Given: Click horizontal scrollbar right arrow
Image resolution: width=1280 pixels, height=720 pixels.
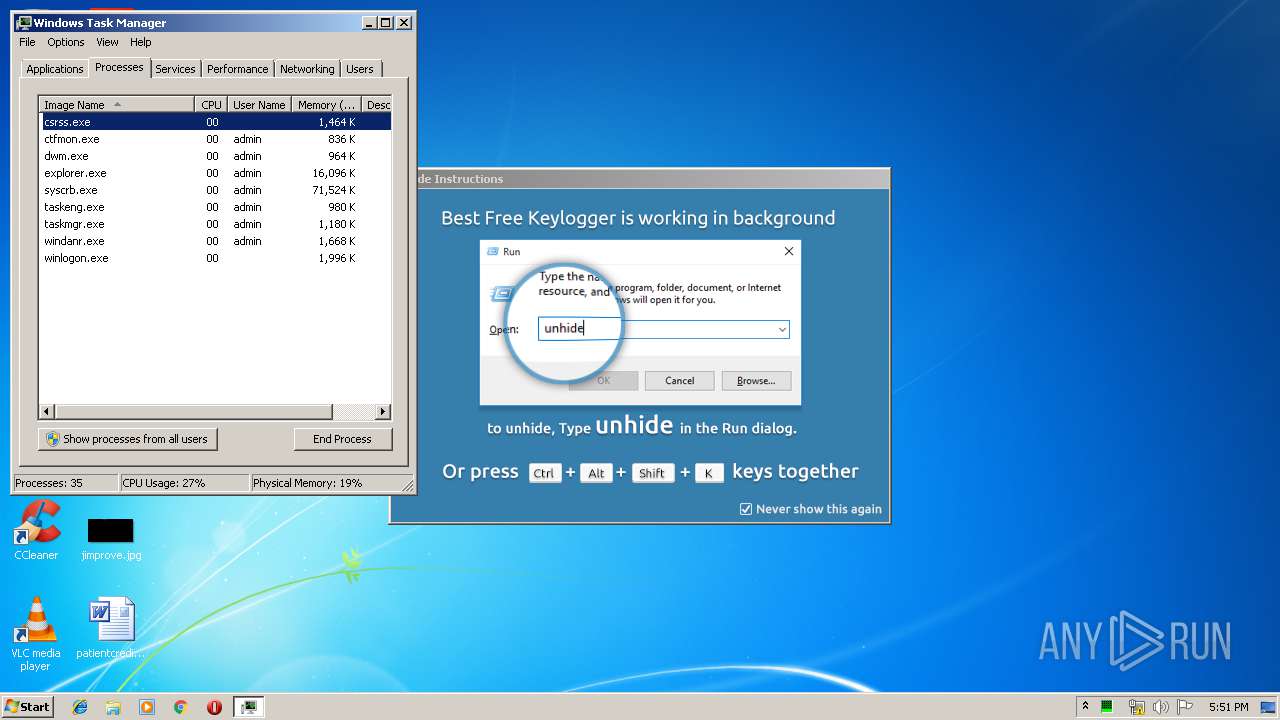Looking at the screenshot, I should point(383,411).
